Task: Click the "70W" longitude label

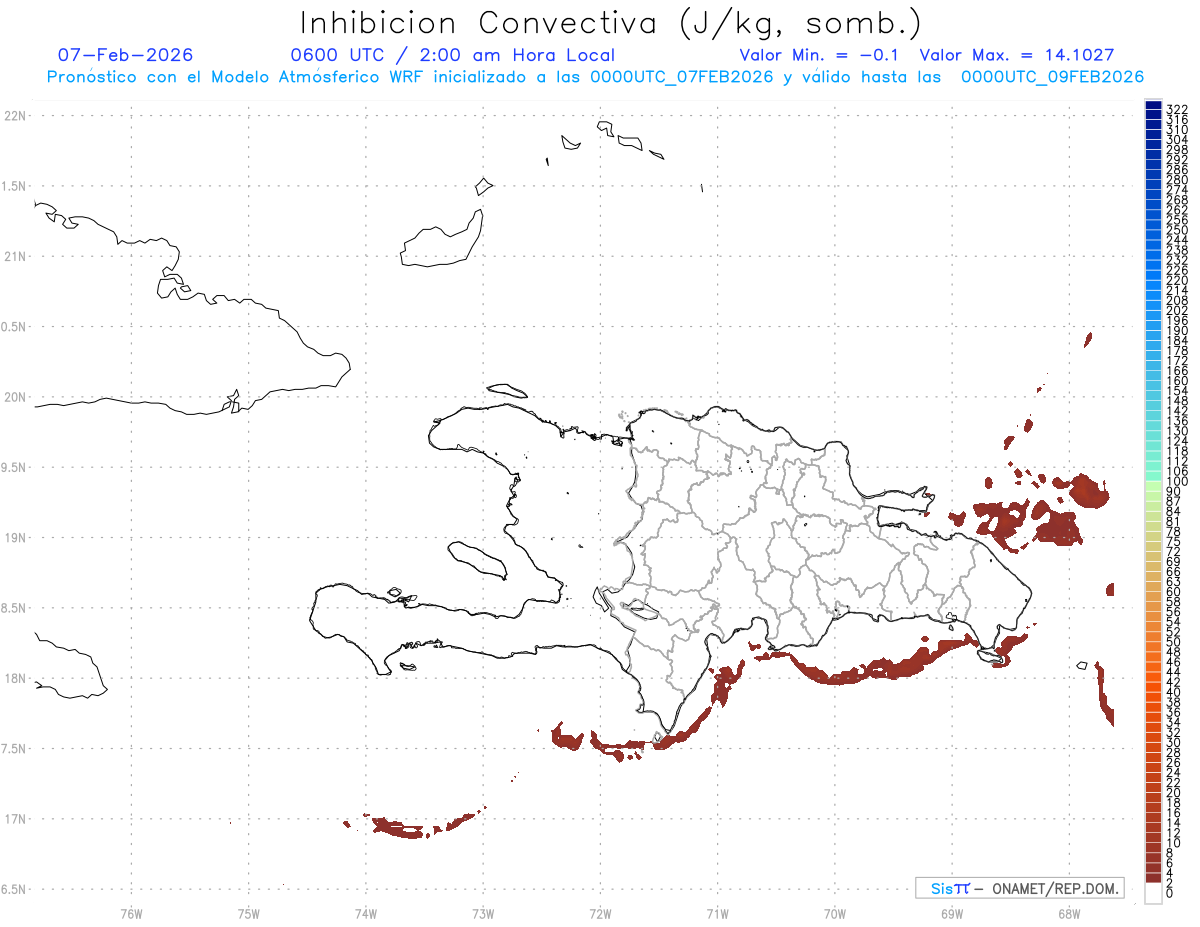Action: [835, 913]
